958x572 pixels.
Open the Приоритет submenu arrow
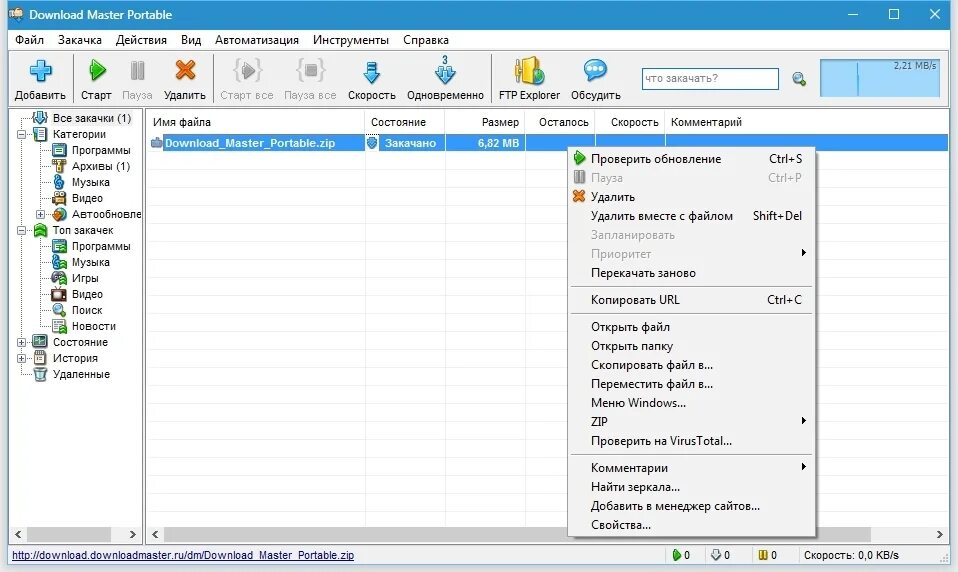tap(803, 253)
